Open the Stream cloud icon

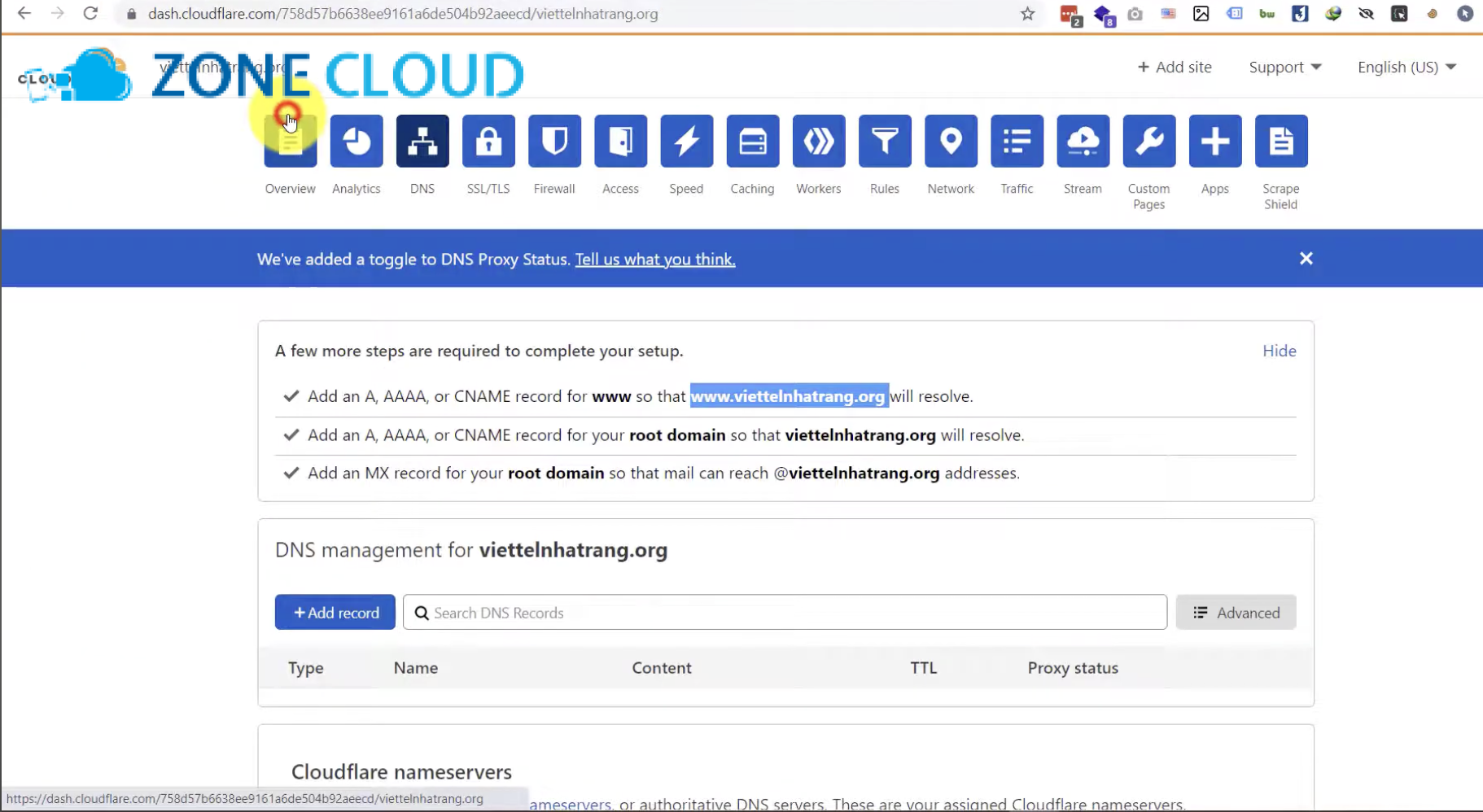pyautogui.click(x=1083, y=142)
